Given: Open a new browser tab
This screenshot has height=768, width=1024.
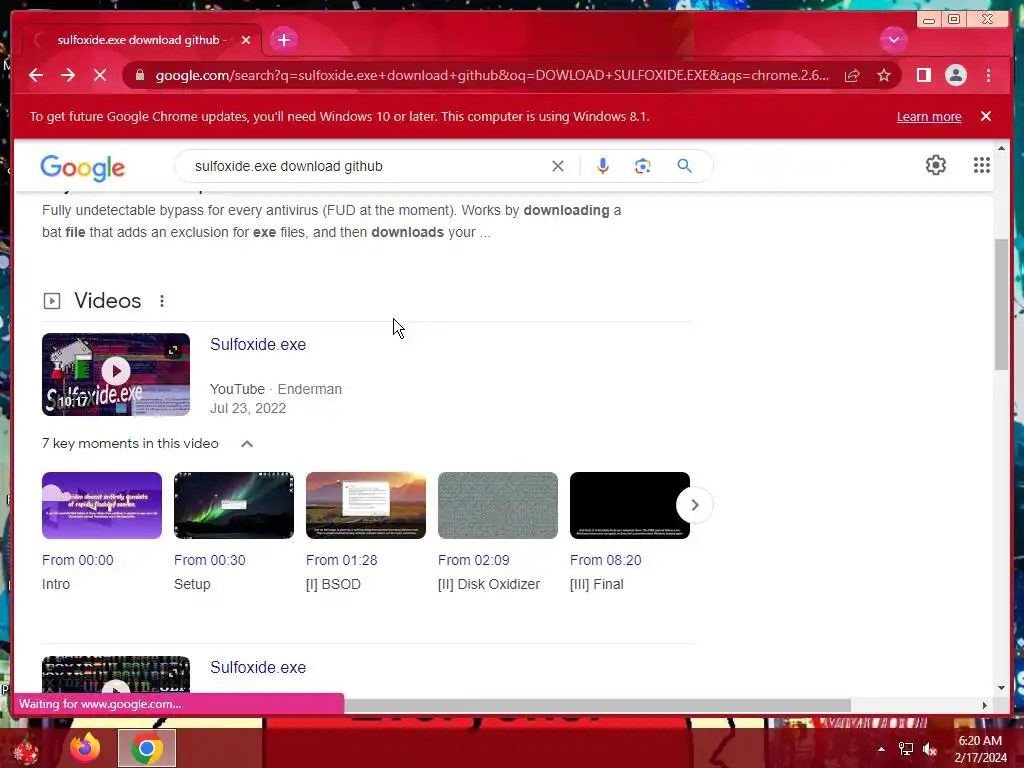Looking at the screenshot, I should (283, 40).
